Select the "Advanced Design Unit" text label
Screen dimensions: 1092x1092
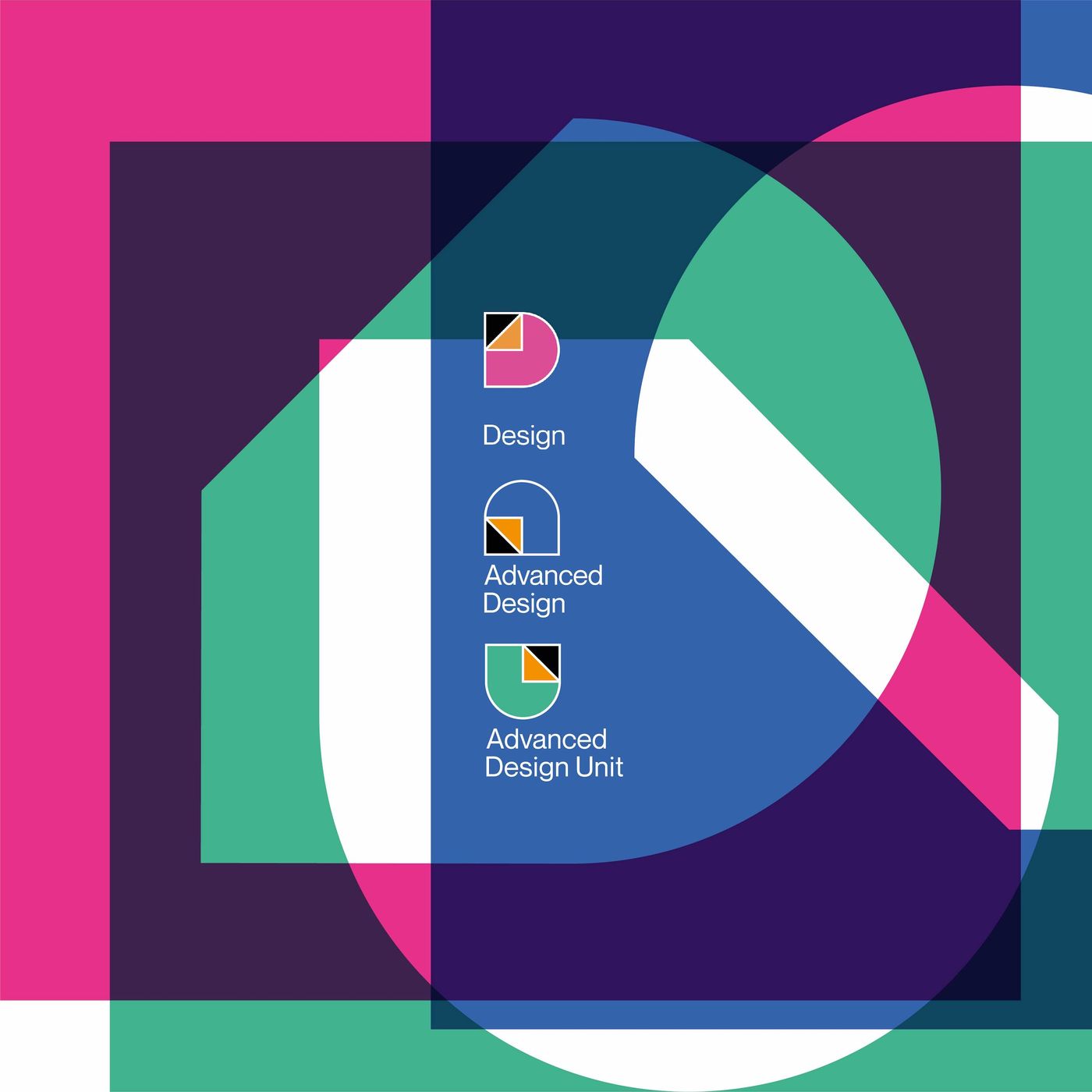(x=553, y=753)
